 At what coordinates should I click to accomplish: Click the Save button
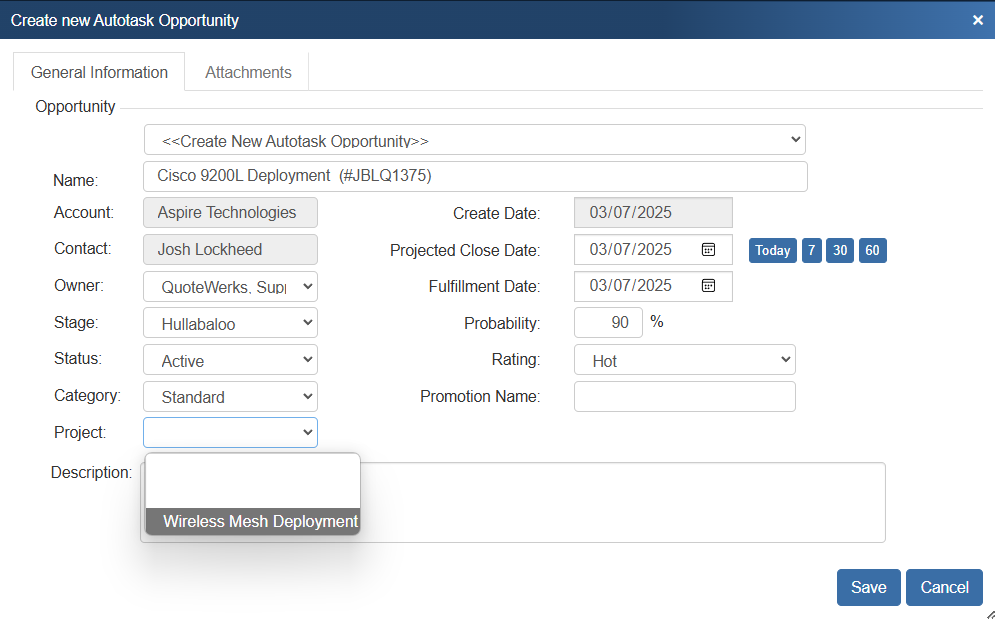[868, 588]
